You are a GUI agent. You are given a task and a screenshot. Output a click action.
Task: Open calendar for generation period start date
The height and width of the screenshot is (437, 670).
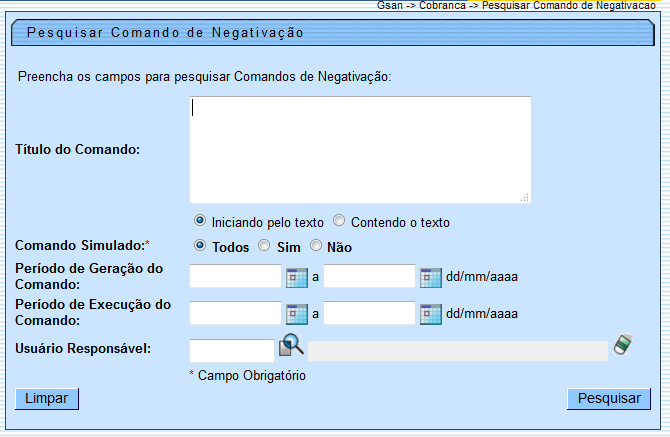click(x=297, y=277)
